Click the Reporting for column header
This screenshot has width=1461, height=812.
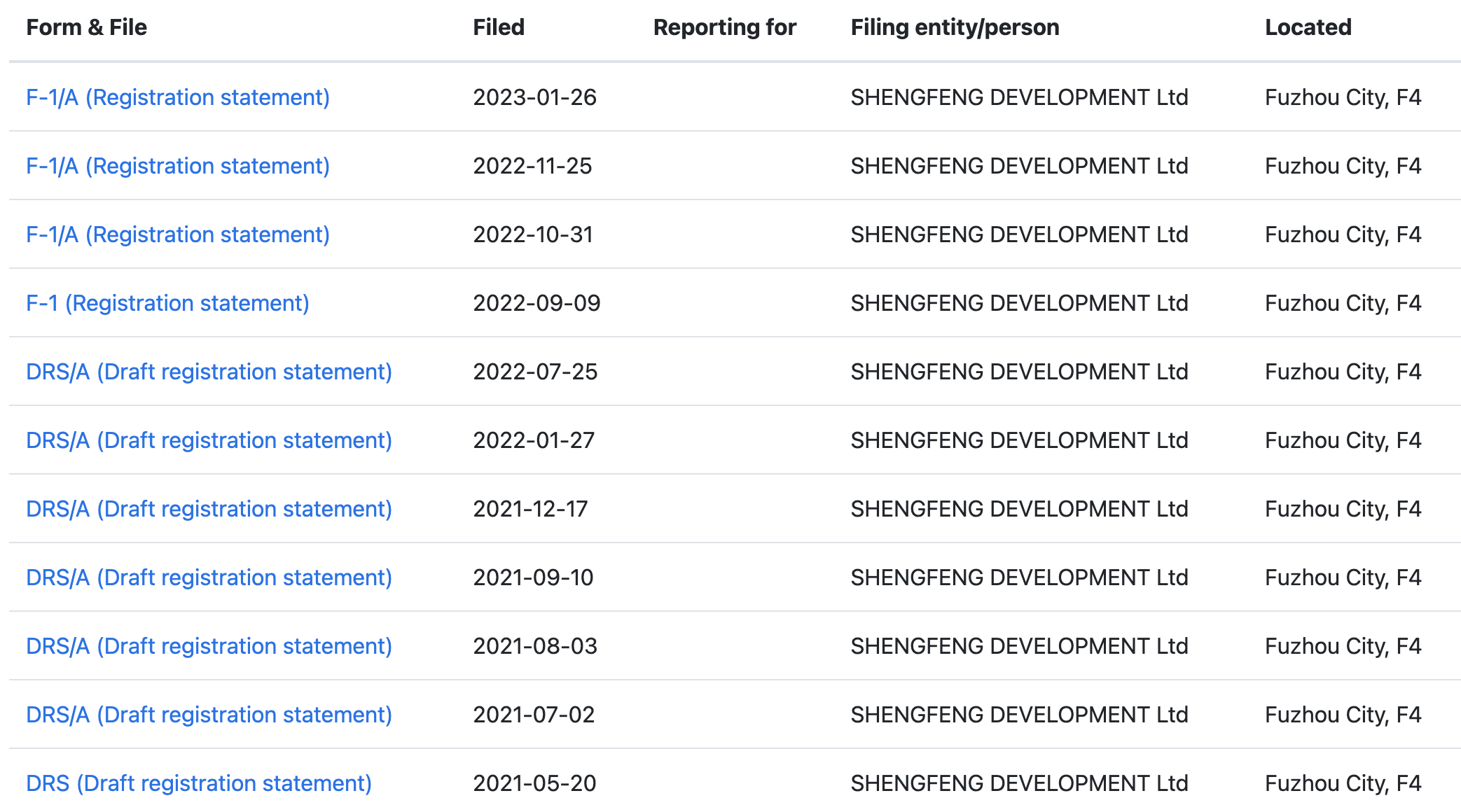725,27
